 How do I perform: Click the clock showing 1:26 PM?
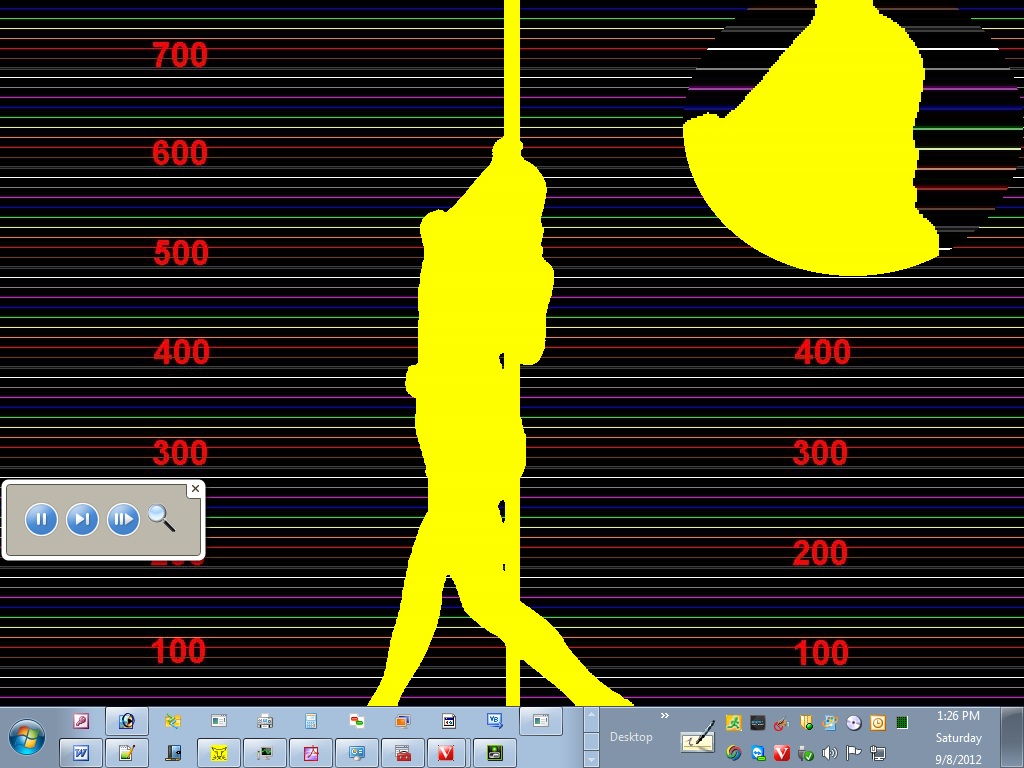[x=957, y=716]
